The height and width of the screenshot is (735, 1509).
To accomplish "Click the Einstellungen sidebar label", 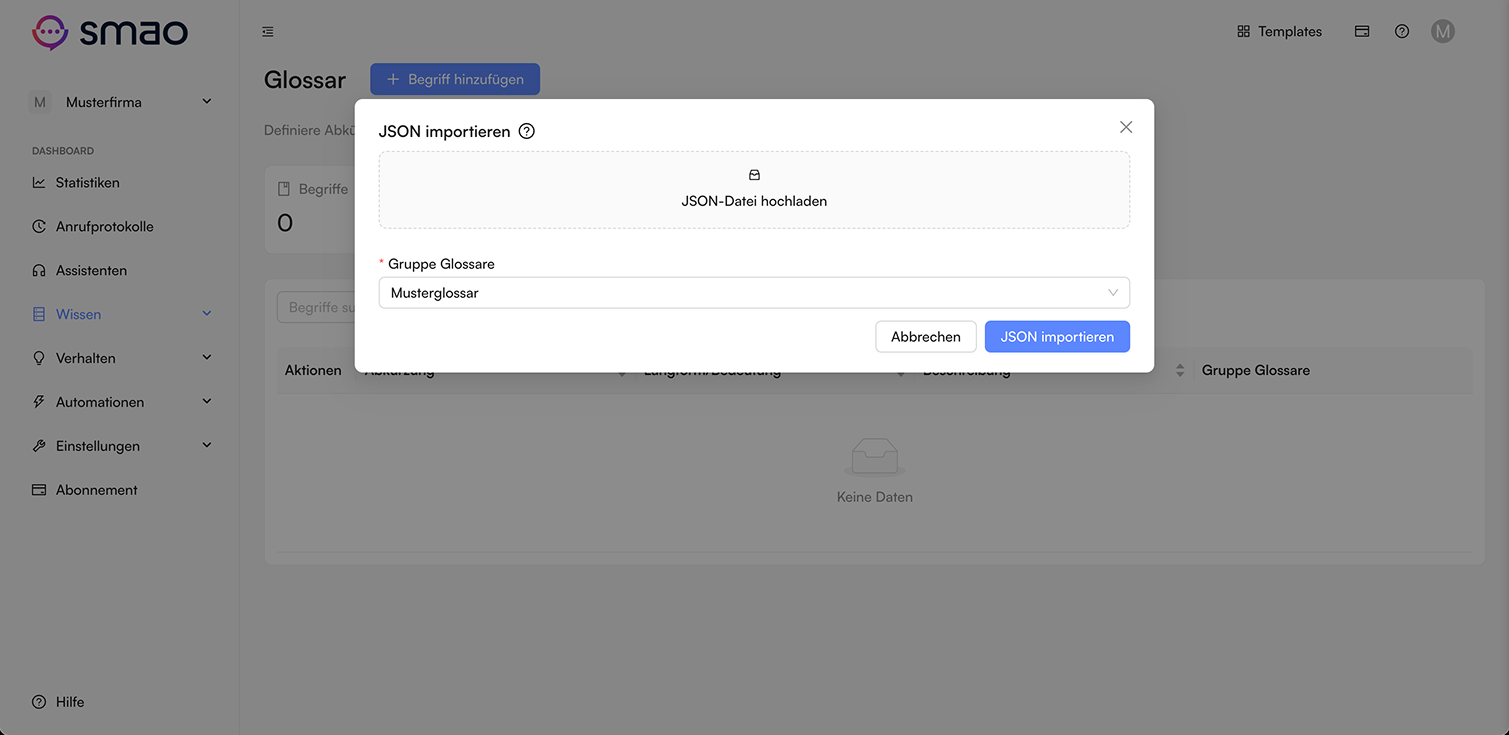I will 98,447.
